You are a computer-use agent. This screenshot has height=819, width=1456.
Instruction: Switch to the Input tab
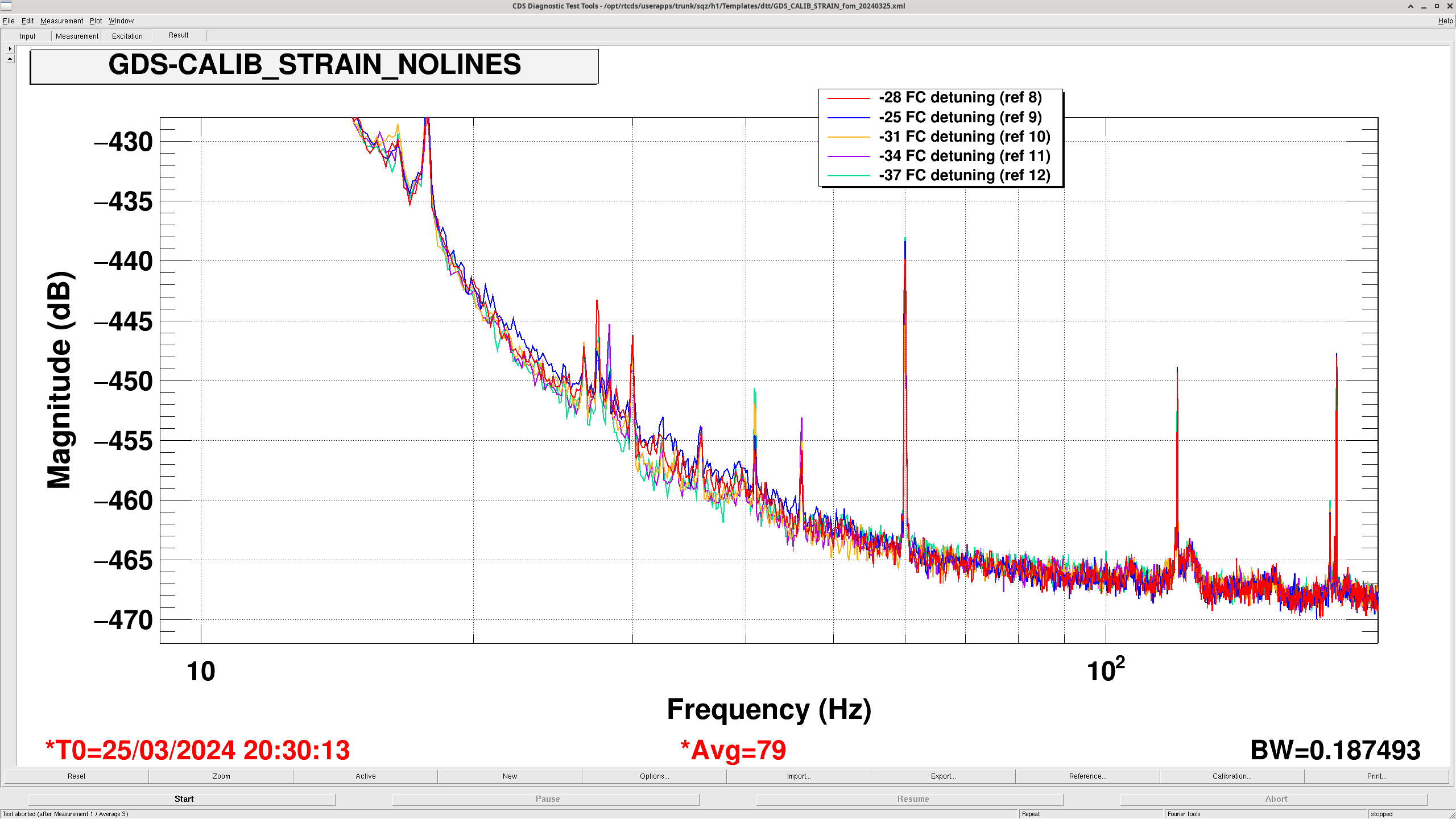pyautogui.click(x=27, y=36)
